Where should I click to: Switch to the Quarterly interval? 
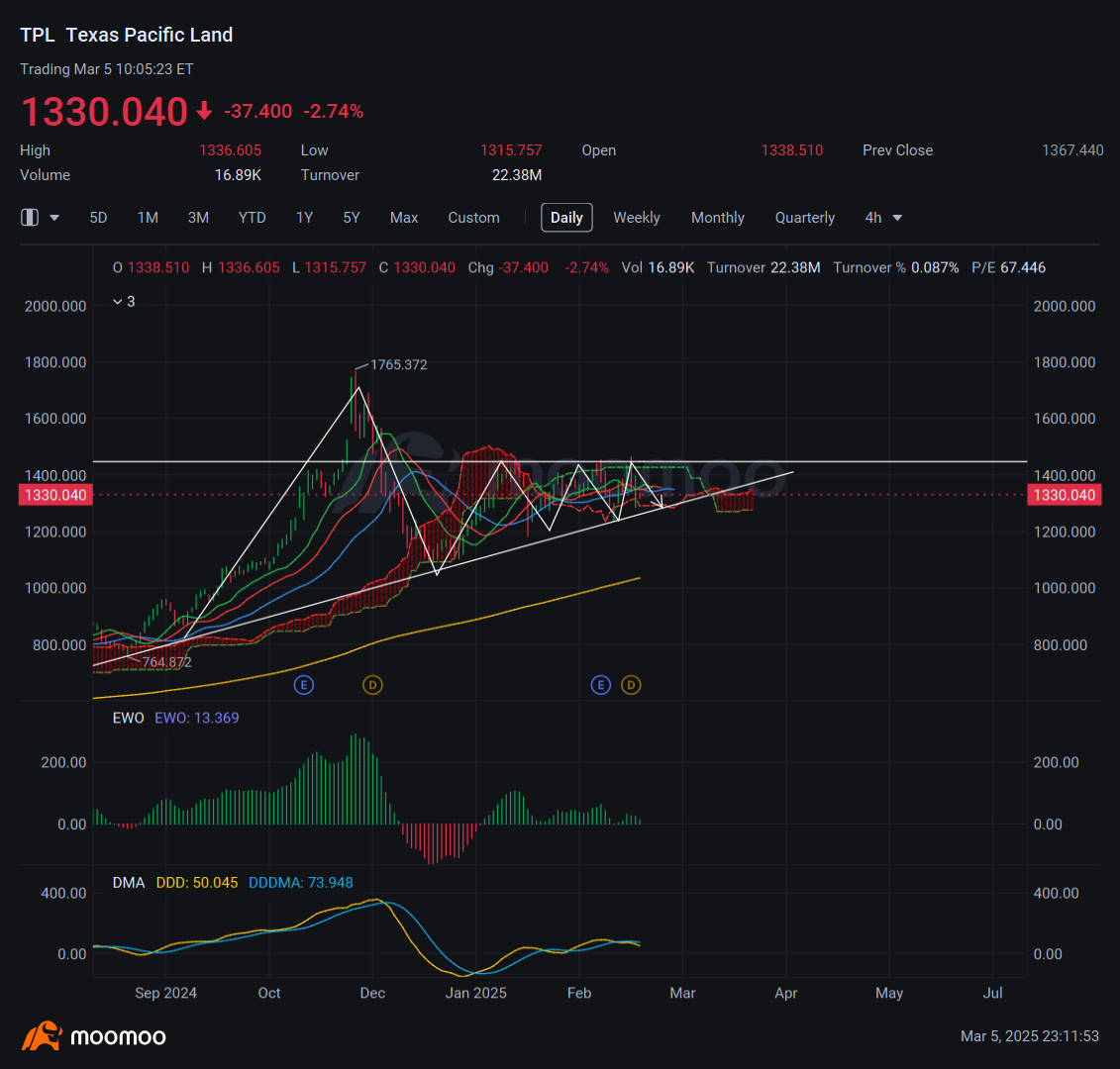[804, 218]
